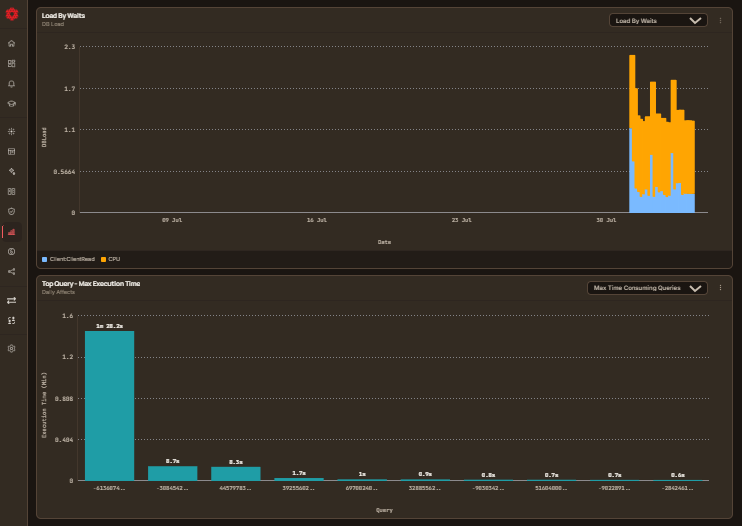The width and height of the screenshot is (742, 526).
Task: Open the settings gear in sidebar
Action: [12, 349]
